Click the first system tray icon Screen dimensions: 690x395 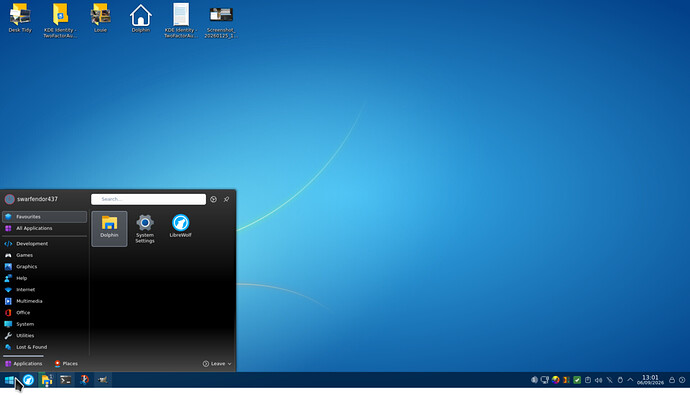[x=534, y=380]
